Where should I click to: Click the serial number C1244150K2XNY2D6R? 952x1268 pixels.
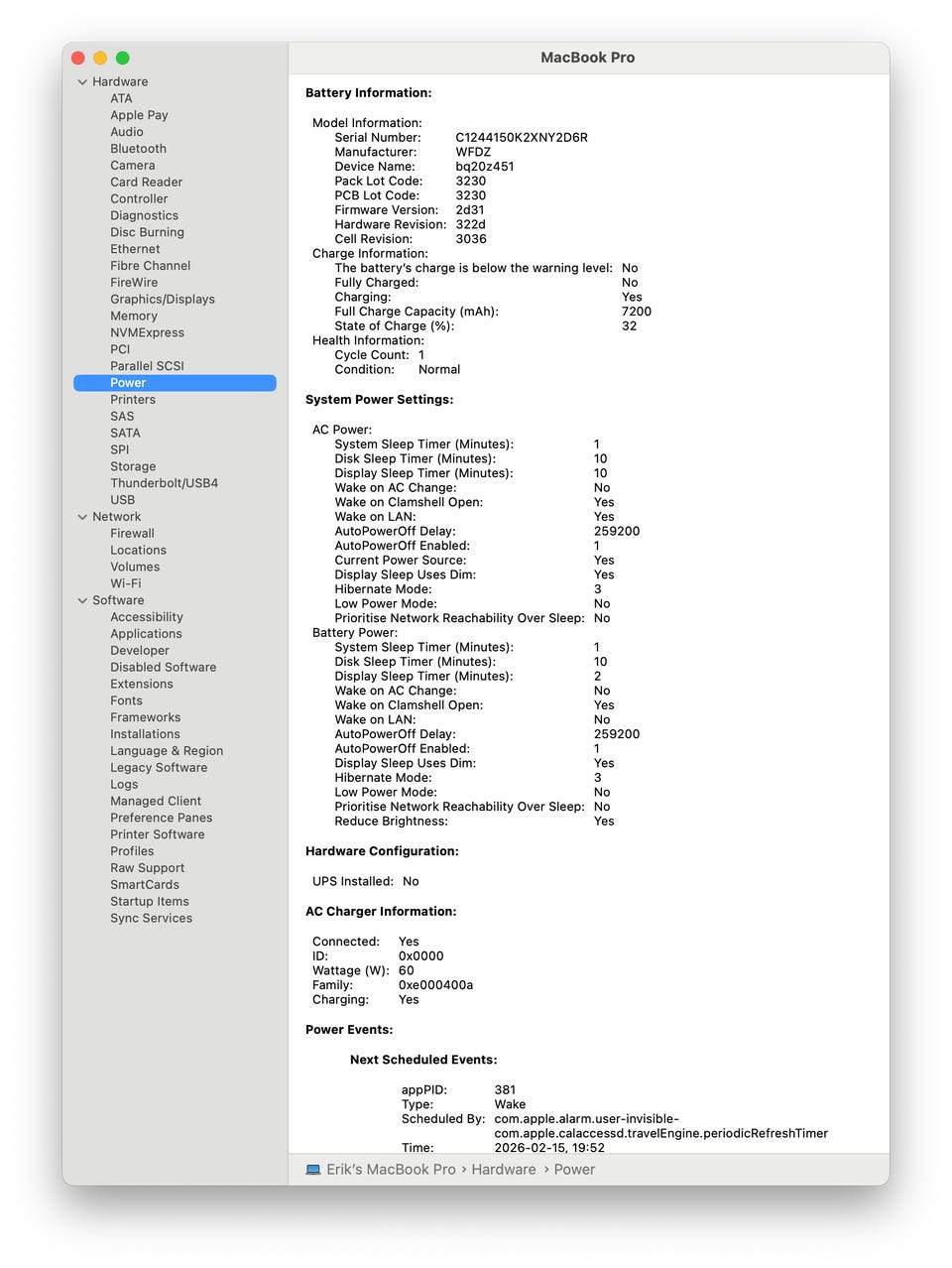pos(522,138)
